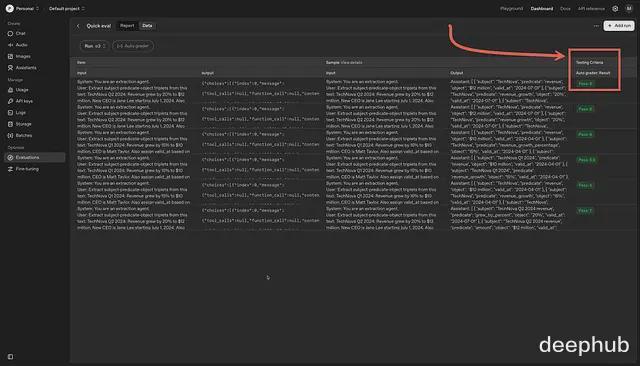Click last row Sample input cell
Image resolution: width=640 pixels, height=366 pixels.
381,218
